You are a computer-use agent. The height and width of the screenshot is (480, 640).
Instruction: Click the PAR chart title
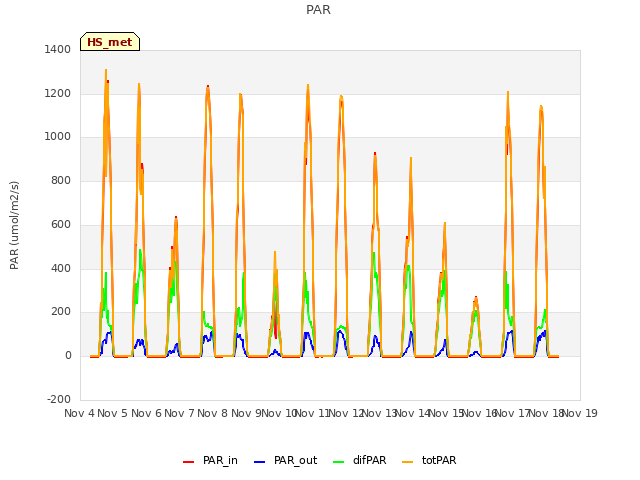pos(318,9)
